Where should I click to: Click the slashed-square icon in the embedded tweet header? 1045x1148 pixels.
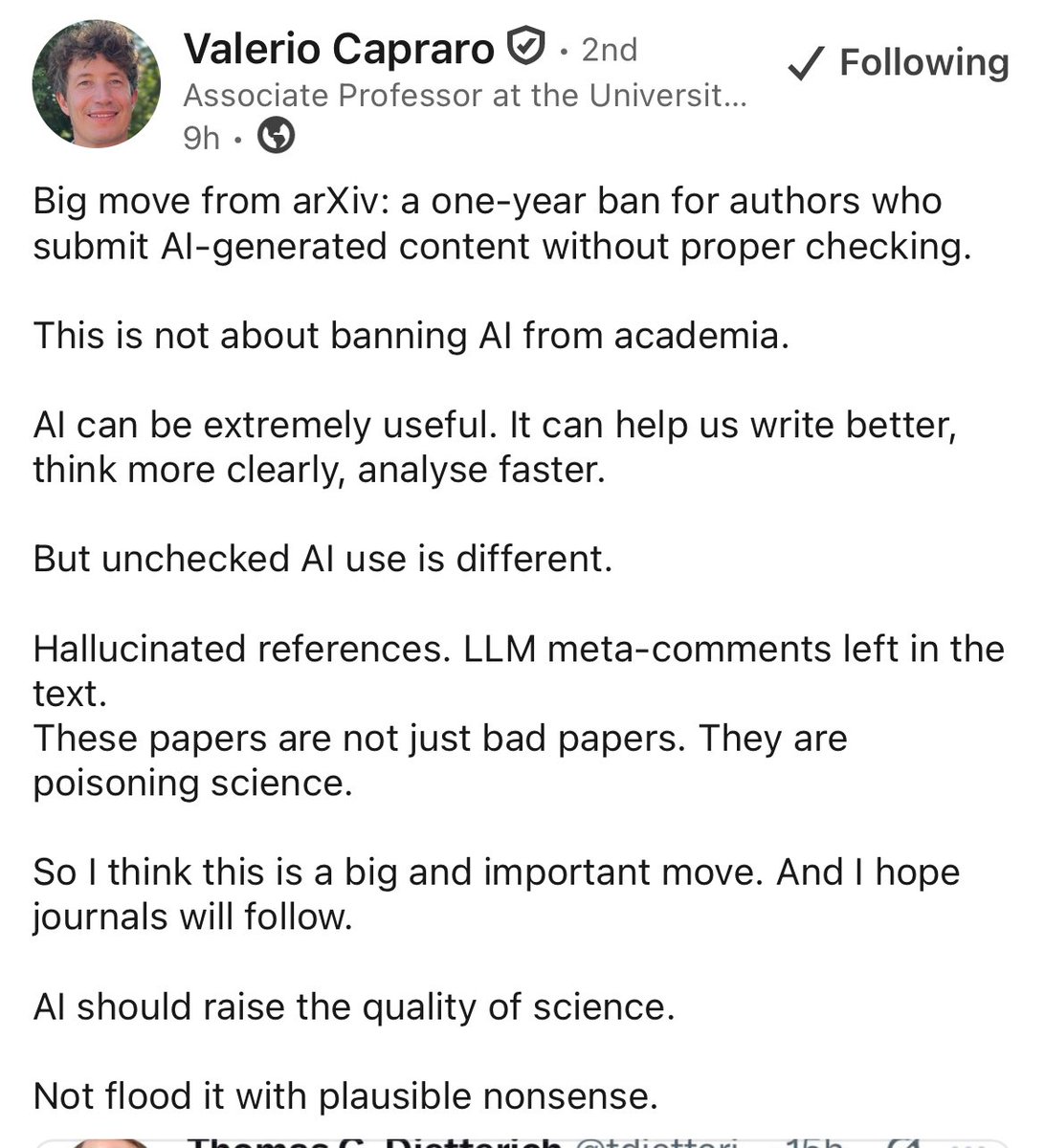click(905, 1141)
